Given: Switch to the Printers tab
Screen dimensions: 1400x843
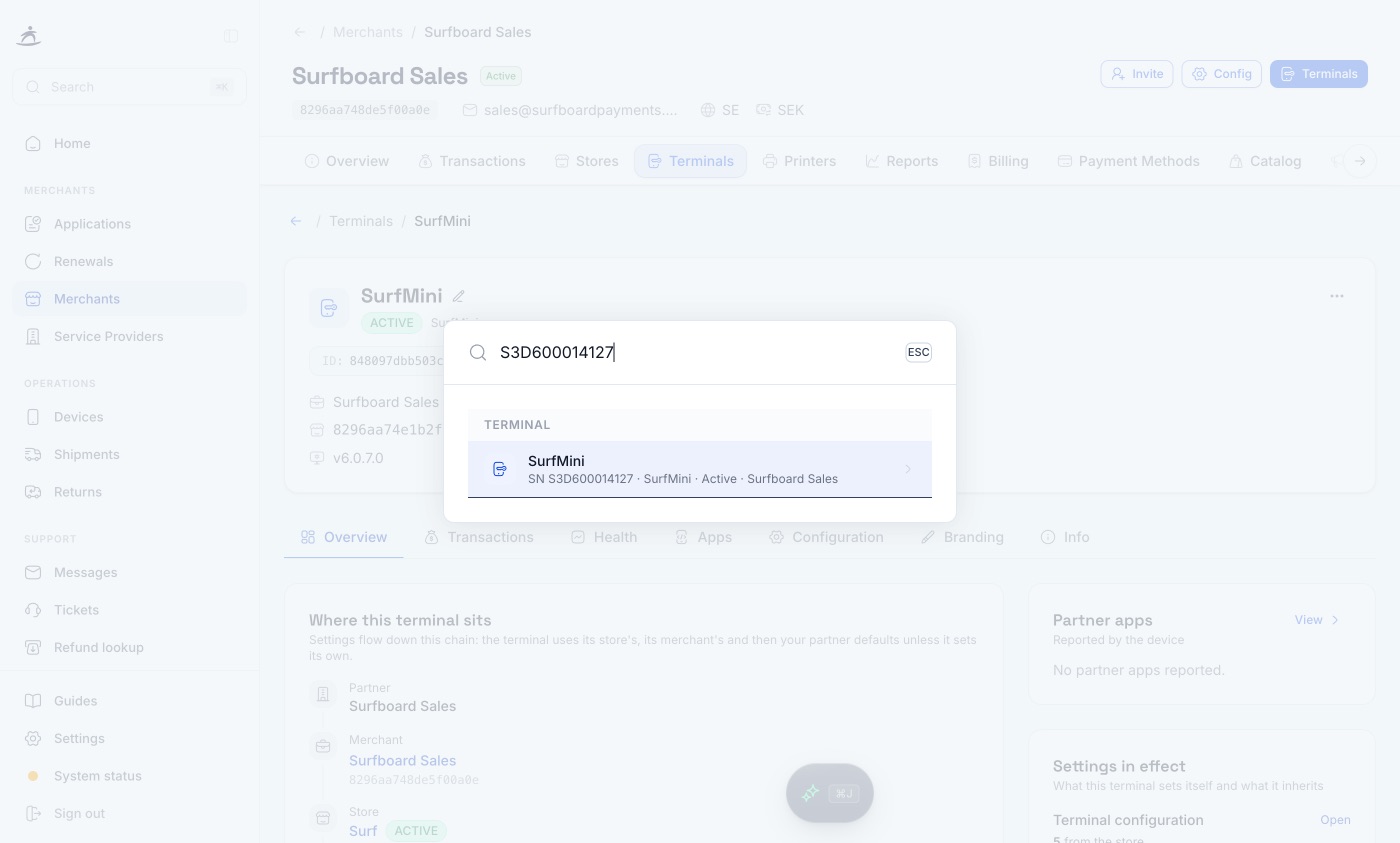Looking at the screenshot, I should pos(799,161).
